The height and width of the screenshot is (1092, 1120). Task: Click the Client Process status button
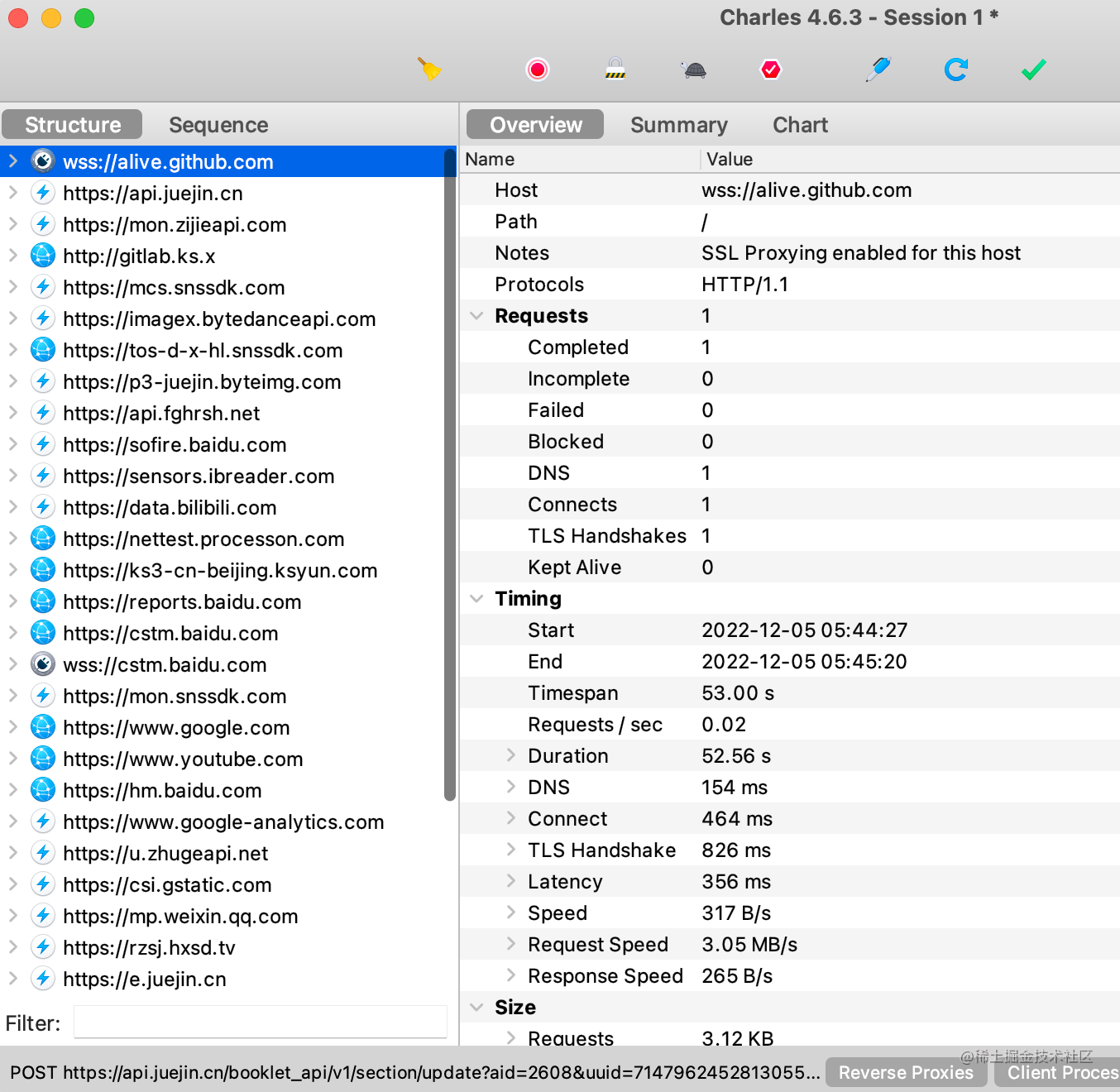(x=1058, y=1072)
